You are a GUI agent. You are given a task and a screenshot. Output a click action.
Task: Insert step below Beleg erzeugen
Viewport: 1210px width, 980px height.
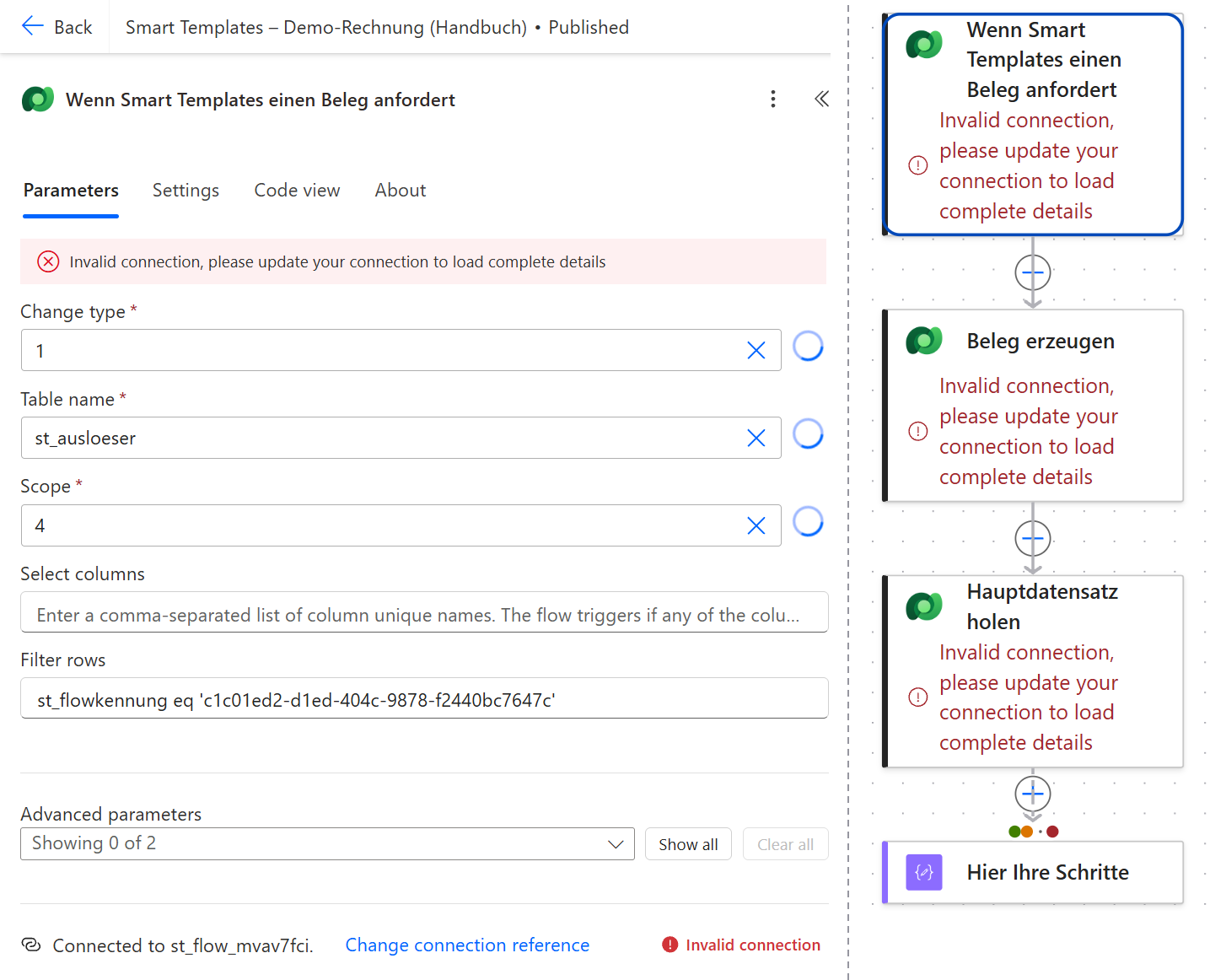click(1033, 538)
